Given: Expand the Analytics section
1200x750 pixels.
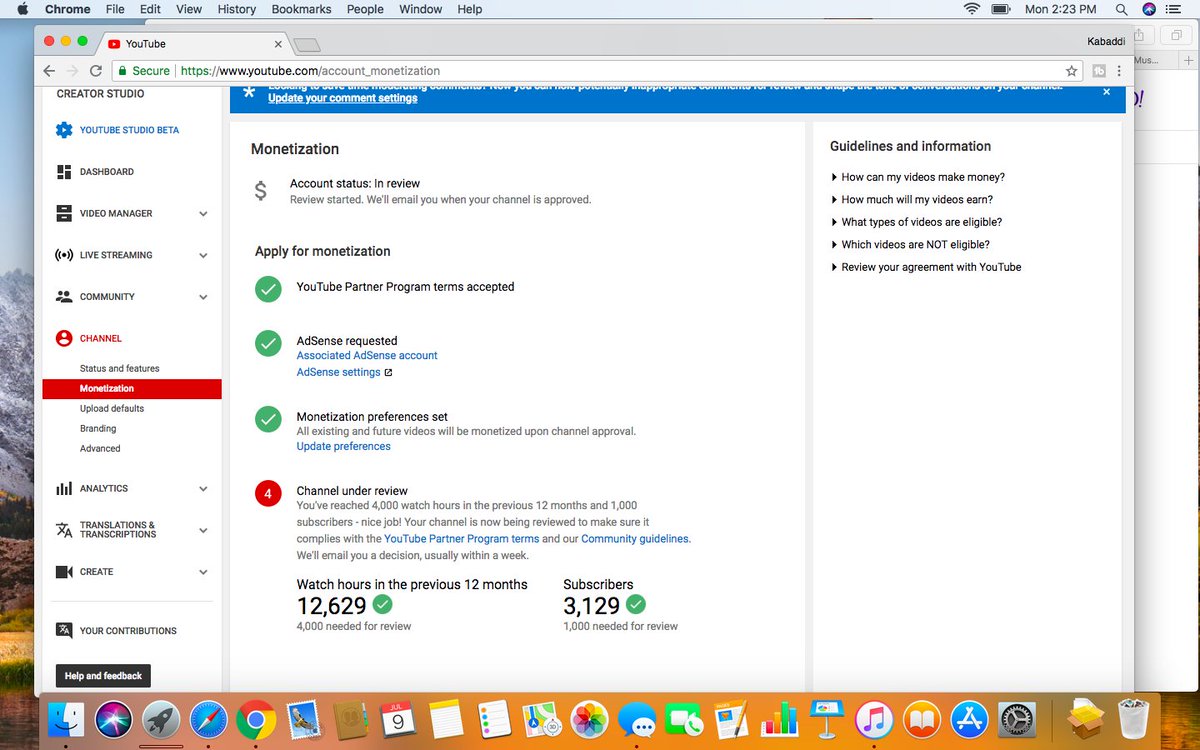Looking at the screenshot, I should (203, 489).
